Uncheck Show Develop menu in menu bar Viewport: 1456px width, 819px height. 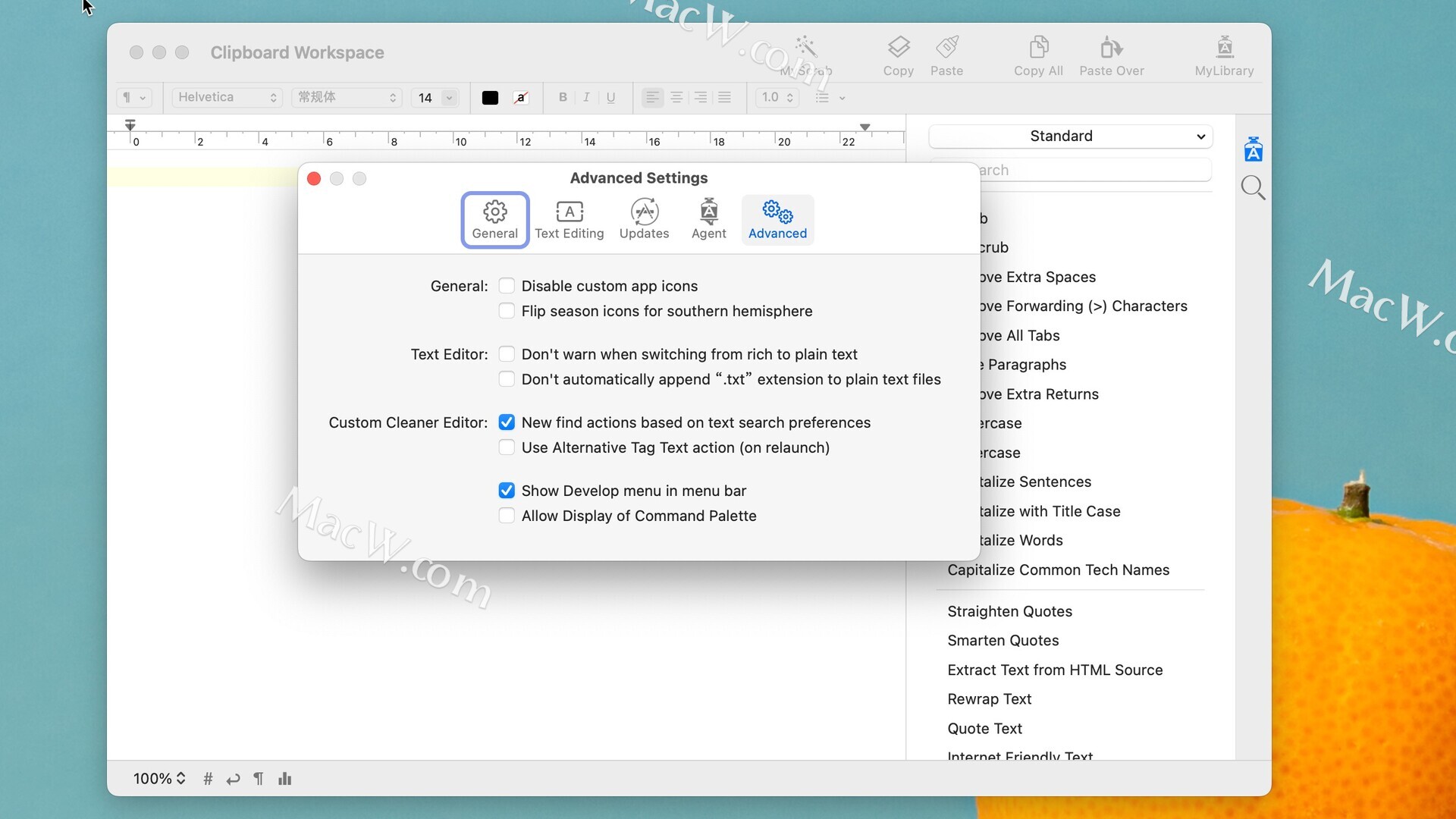pyautogui.click(x=507, y=491)
